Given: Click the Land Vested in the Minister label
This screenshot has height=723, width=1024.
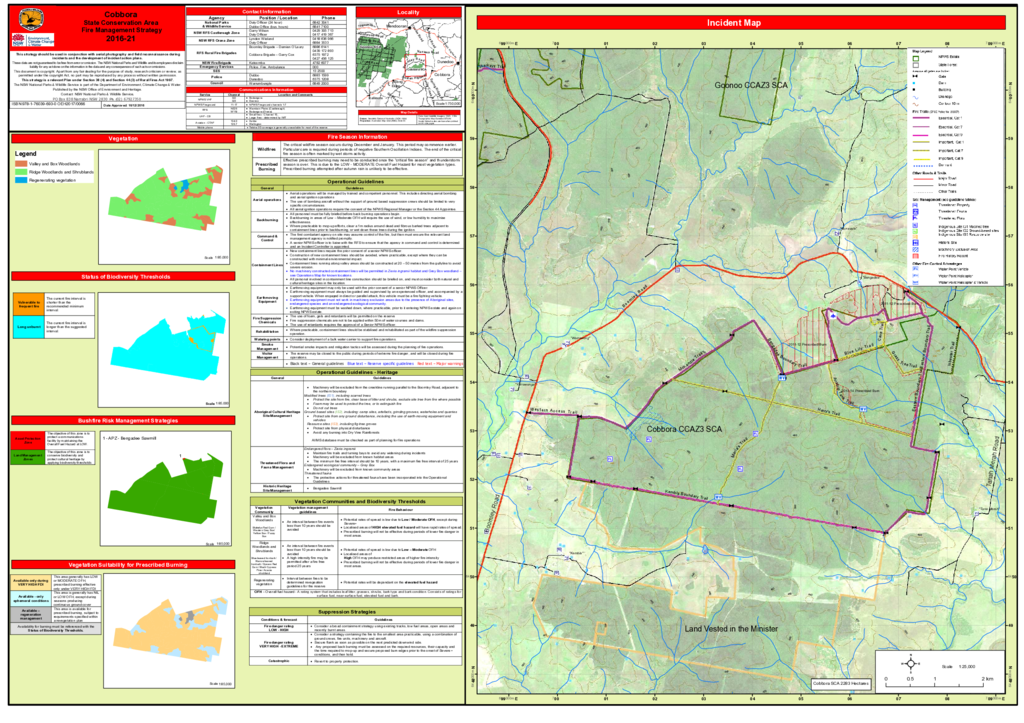Looking at the screenshot, I should point(731,628).
